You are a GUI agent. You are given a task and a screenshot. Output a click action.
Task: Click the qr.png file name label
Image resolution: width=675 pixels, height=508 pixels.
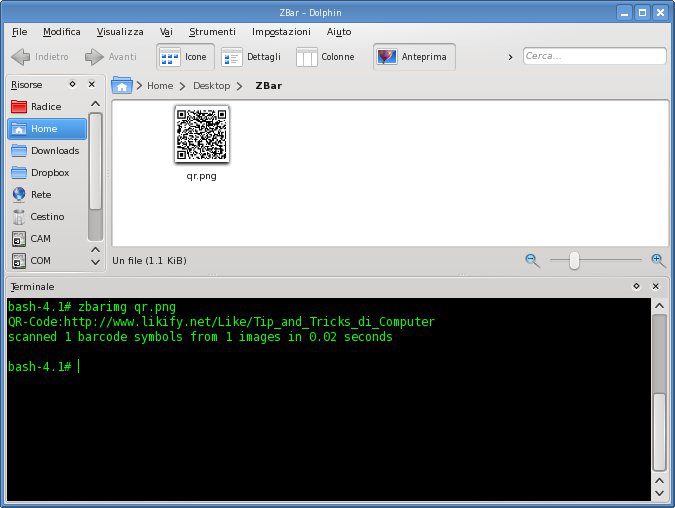[x=201, y=176]
